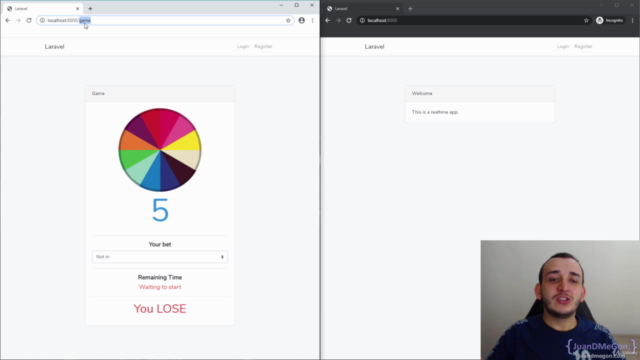The image size is (640, 360).
Task: Open the profile icon in left browser
Action: [302, 20]
